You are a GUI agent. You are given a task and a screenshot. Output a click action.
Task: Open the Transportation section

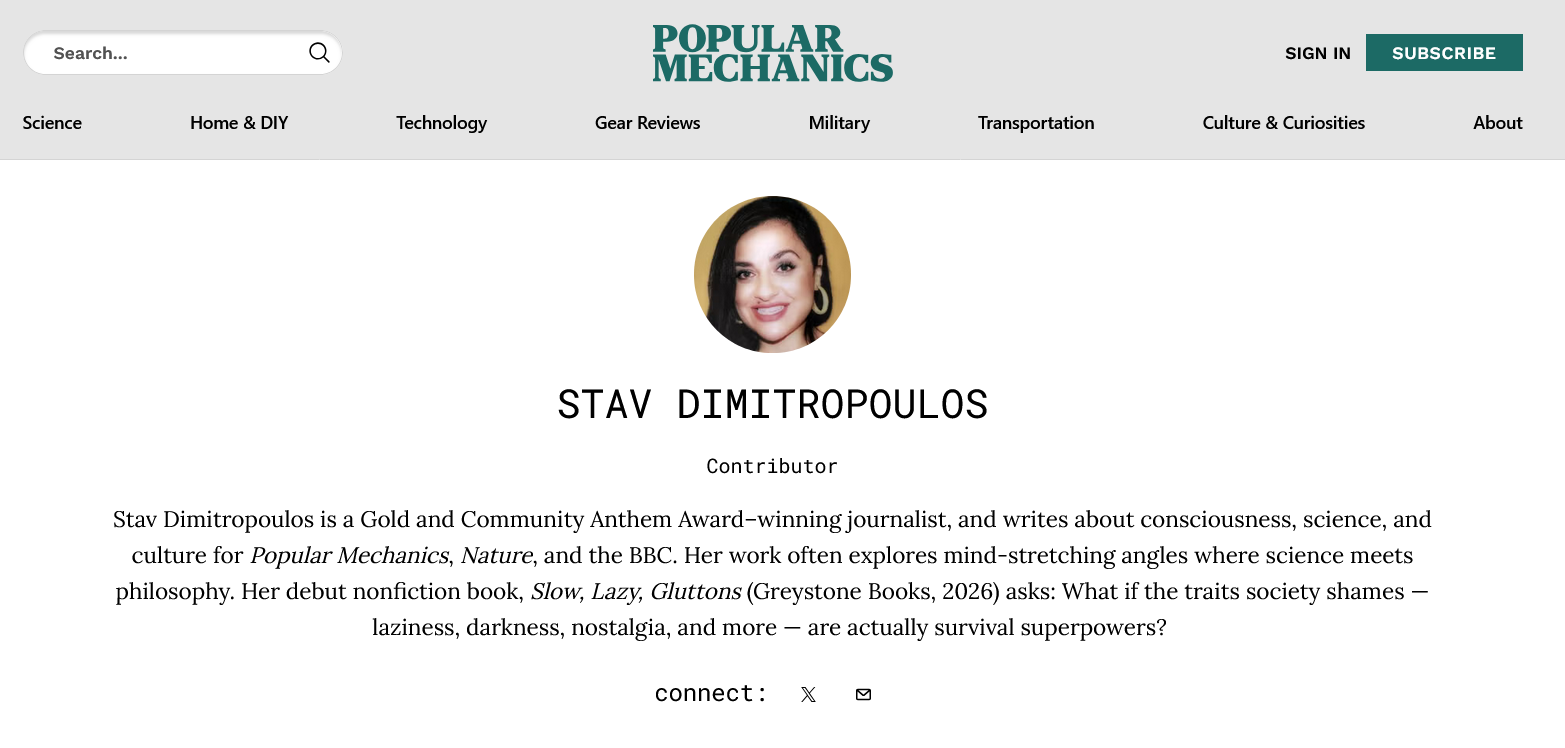click(1036, 123)
